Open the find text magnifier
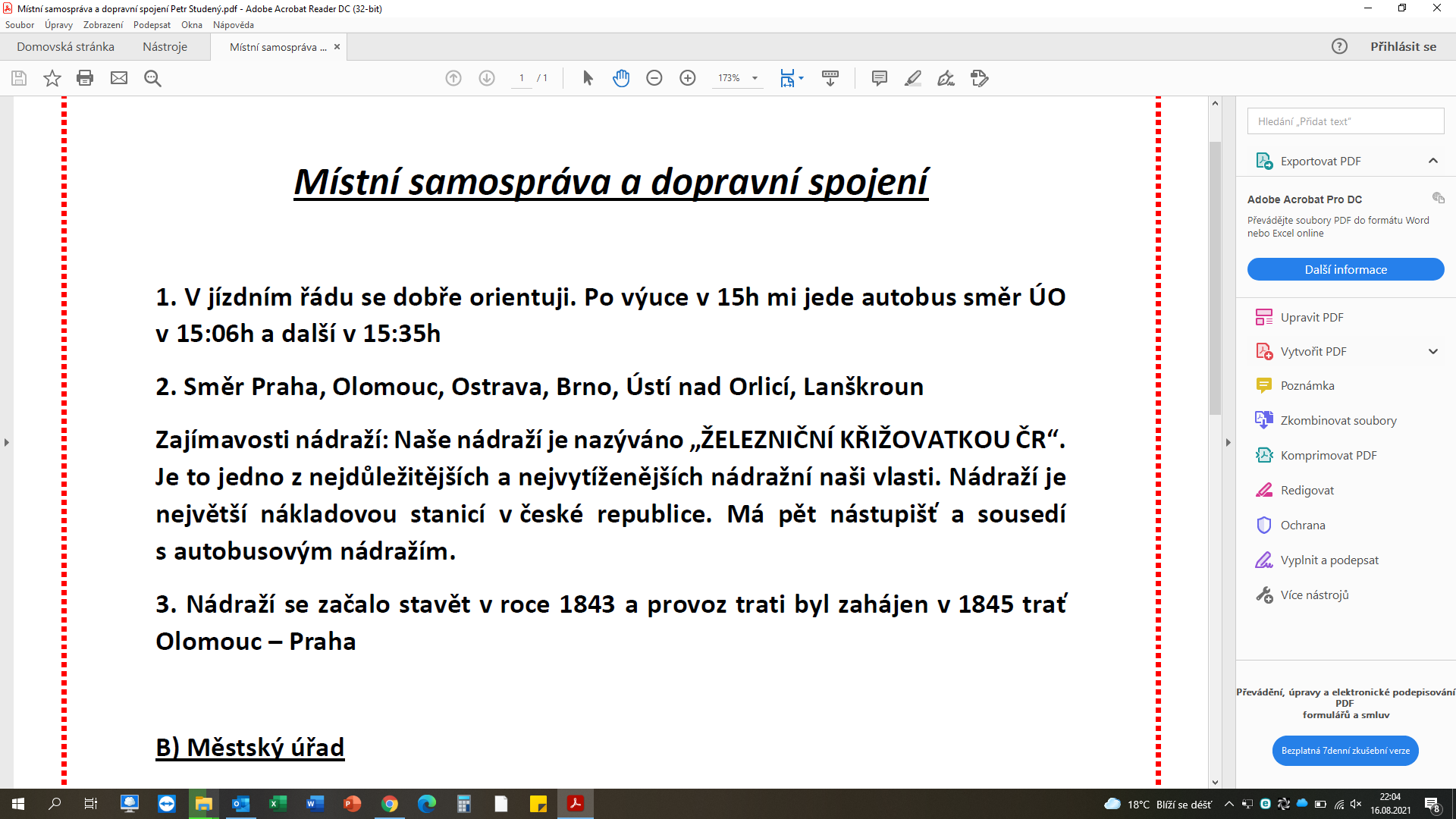Viewport: 1456px width, 819px height. (152, 78)
